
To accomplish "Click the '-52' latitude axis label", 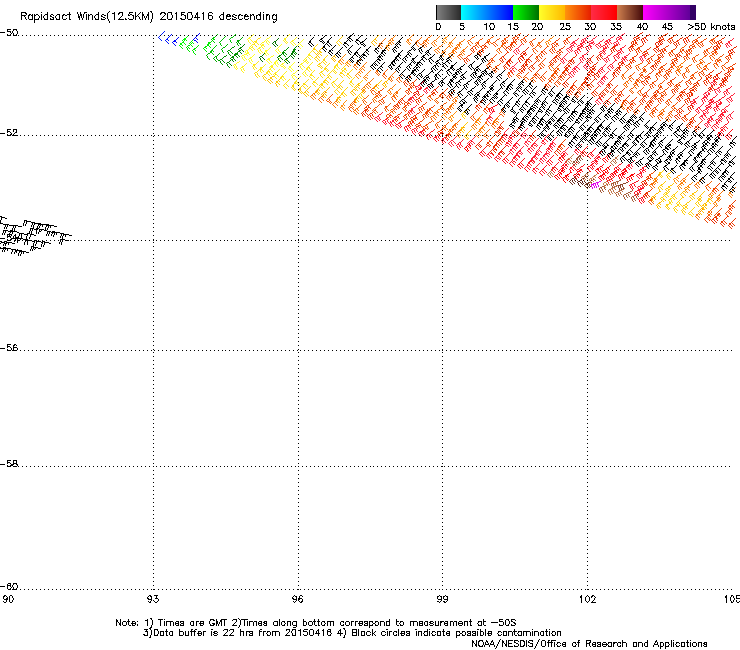I will [x=9, y=133].
